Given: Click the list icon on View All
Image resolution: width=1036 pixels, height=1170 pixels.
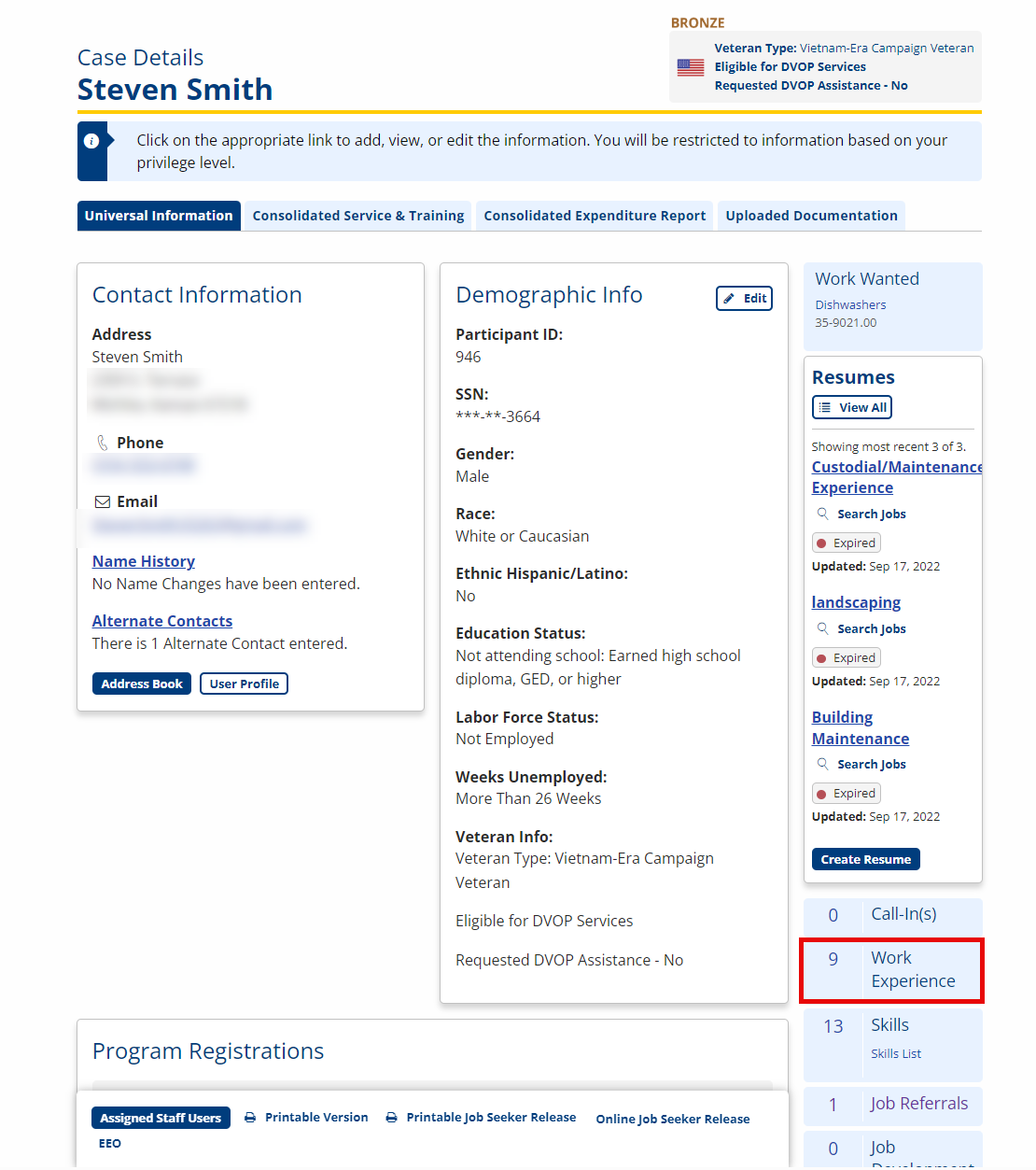Looking at the screenshot, I should pyautogui.click(x=825, y=407).
